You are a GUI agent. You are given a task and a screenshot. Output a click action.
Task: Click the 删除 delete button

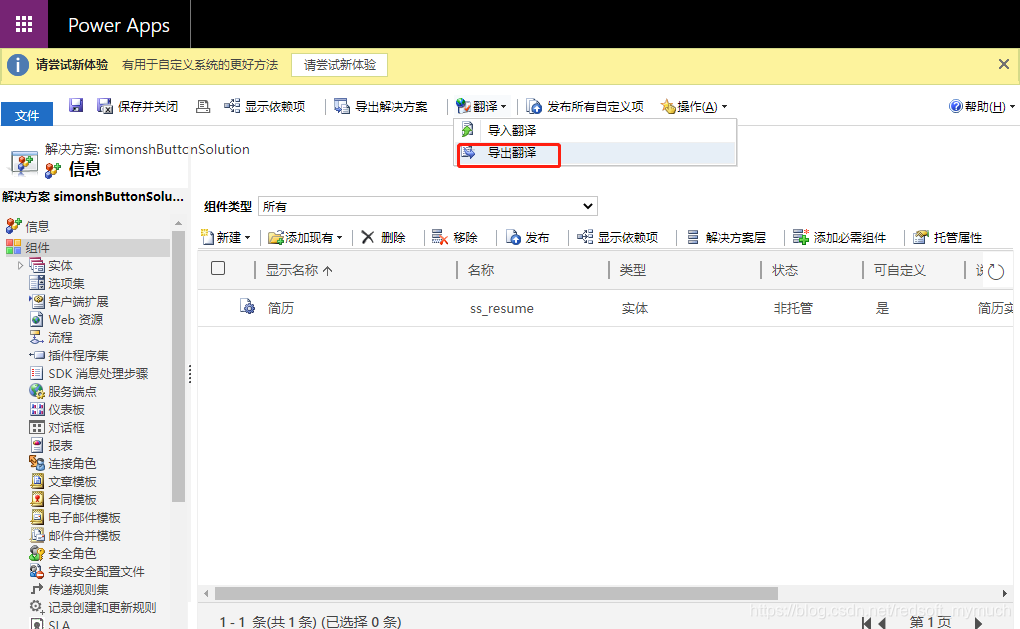coord(384,237)
